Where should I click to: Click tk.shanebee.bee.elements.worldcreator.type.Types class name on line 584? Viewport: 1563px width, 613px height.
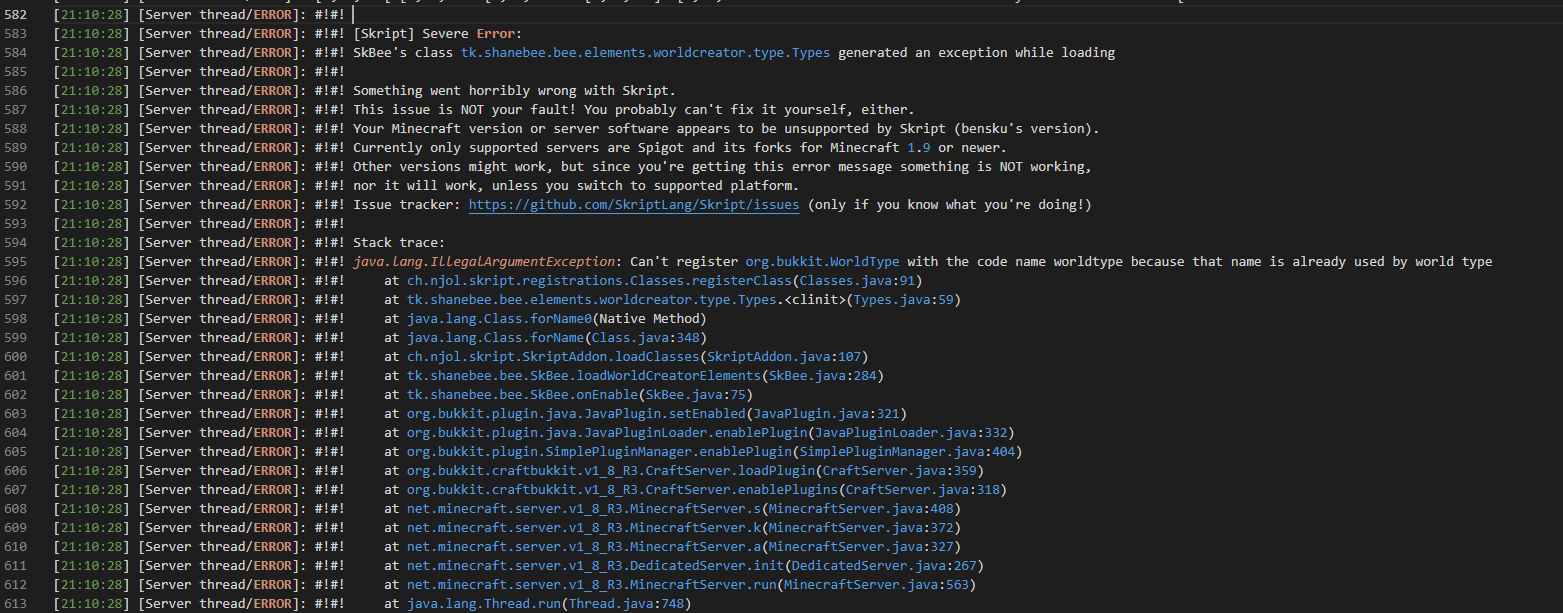point(645,52)
